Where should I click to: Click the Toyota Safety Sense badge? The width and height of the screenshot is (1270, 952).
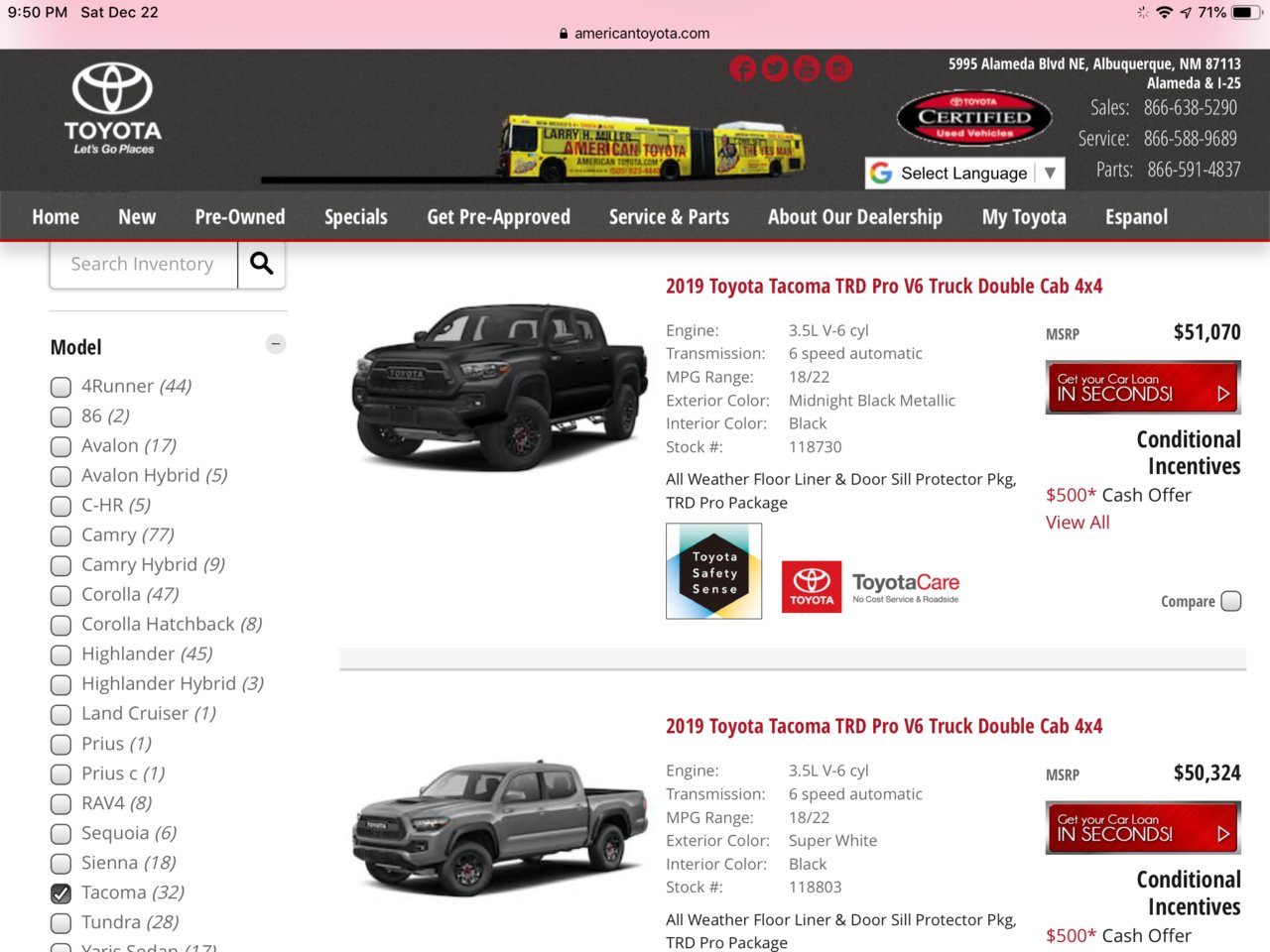[x=714, y=571]
